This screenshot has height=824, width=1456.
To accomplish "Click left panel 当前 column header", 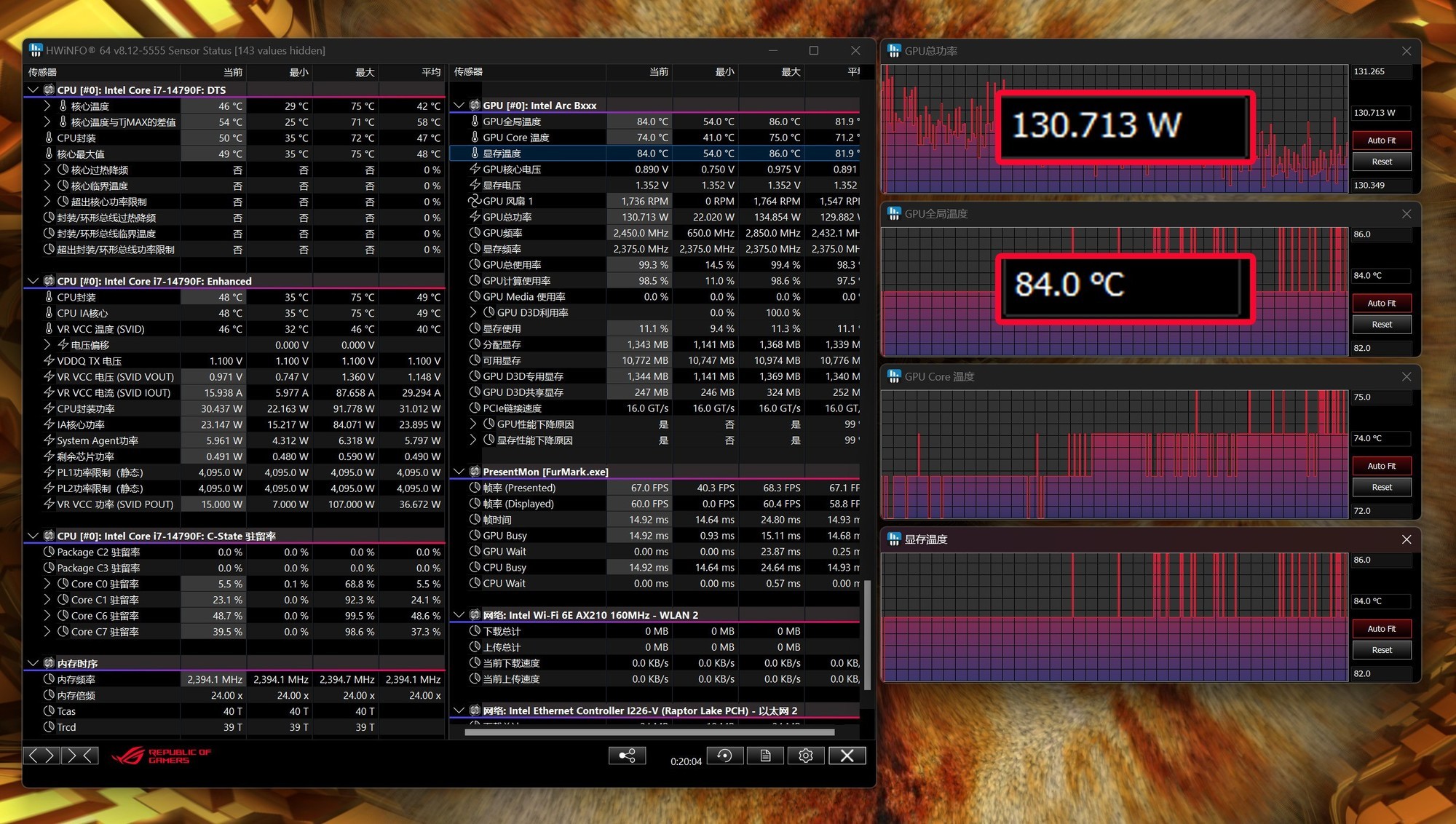I will point(214,72).
